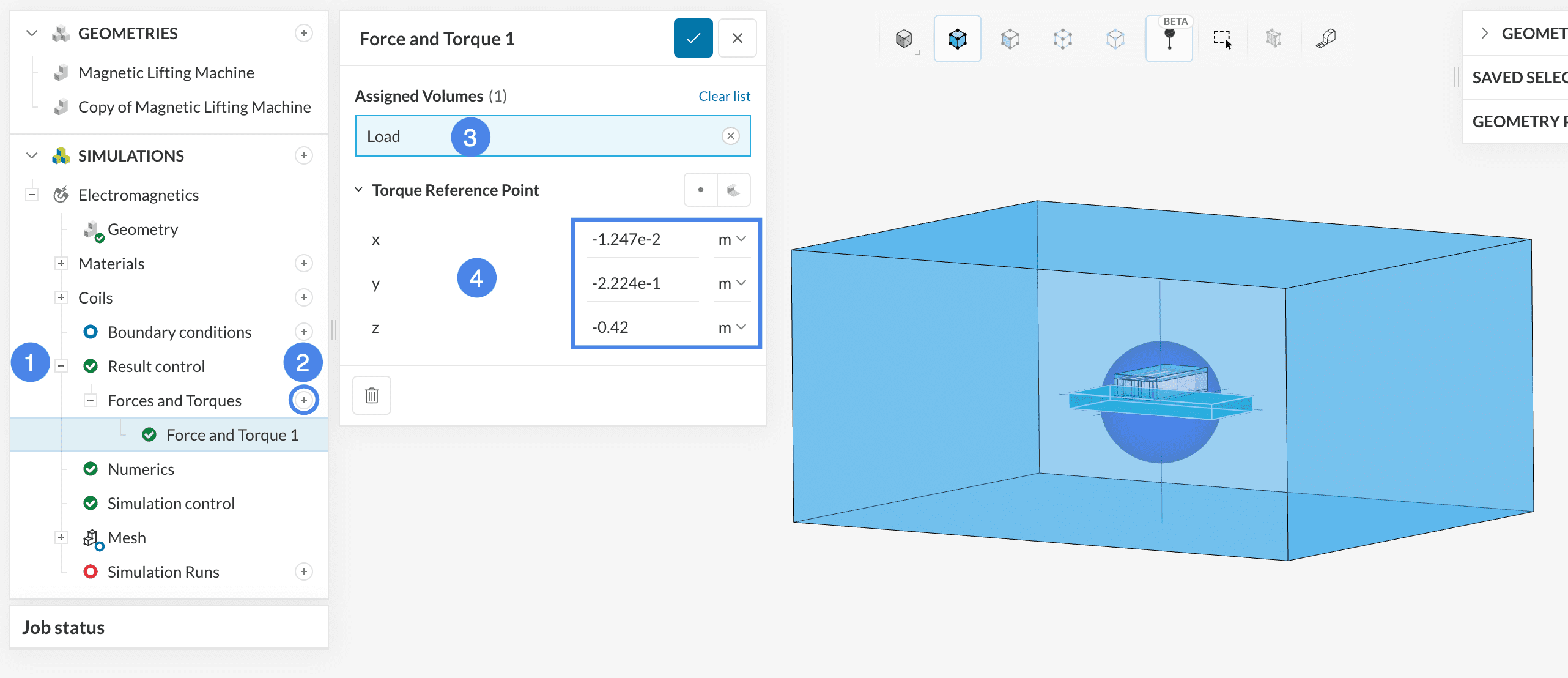
Task: Delete Force and Torque 1 with trash icon
Action: [x=372, y=395]
